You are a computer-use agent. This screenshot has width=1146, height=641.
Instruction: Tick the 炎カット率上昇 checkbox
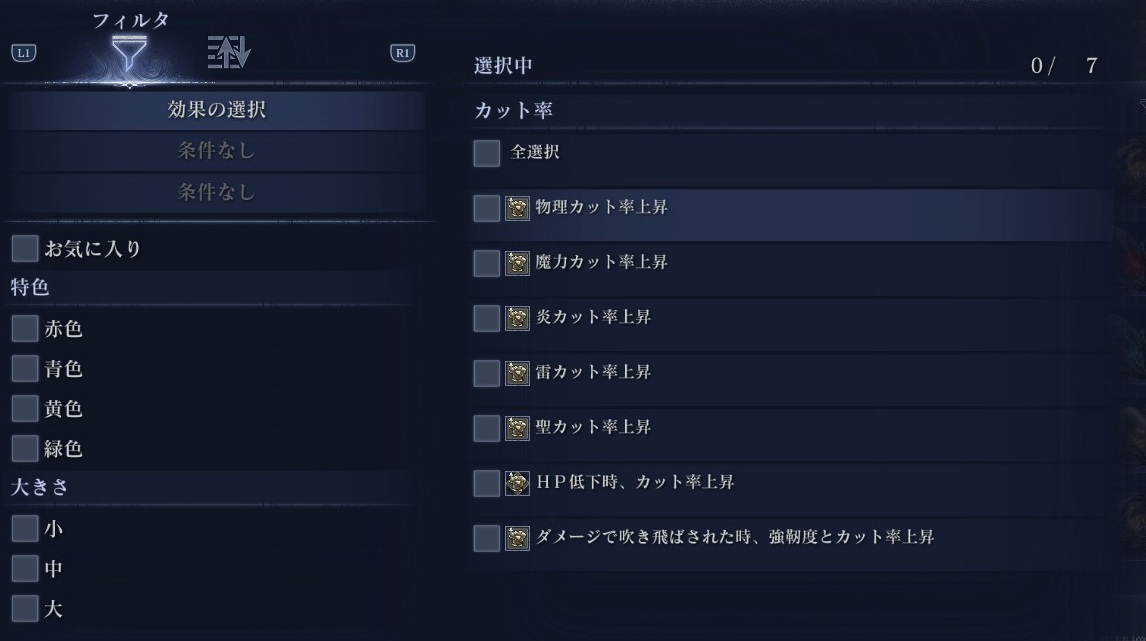click(487, 318)
